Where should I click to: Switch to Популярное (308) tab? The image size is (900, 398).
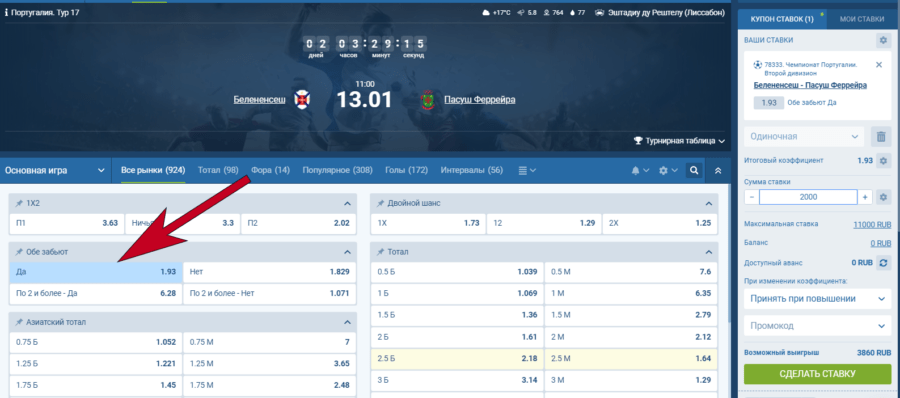coord(338,171)
